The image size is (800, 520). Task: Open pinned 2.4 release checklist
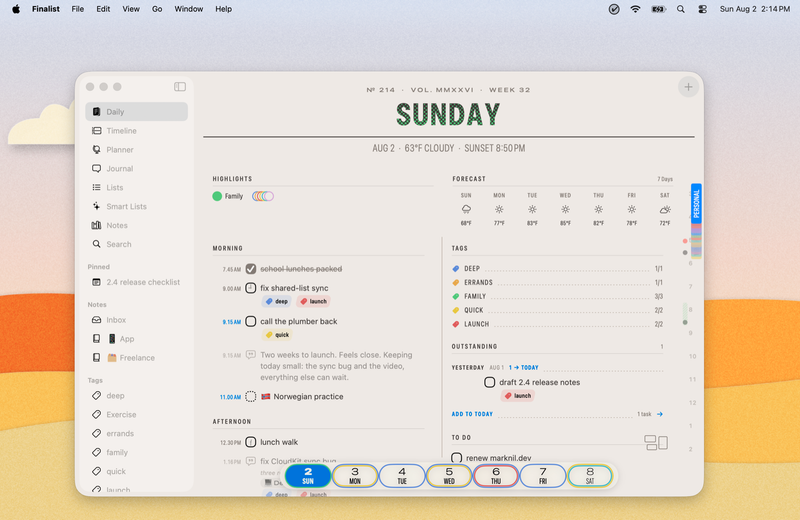point(136,282)
